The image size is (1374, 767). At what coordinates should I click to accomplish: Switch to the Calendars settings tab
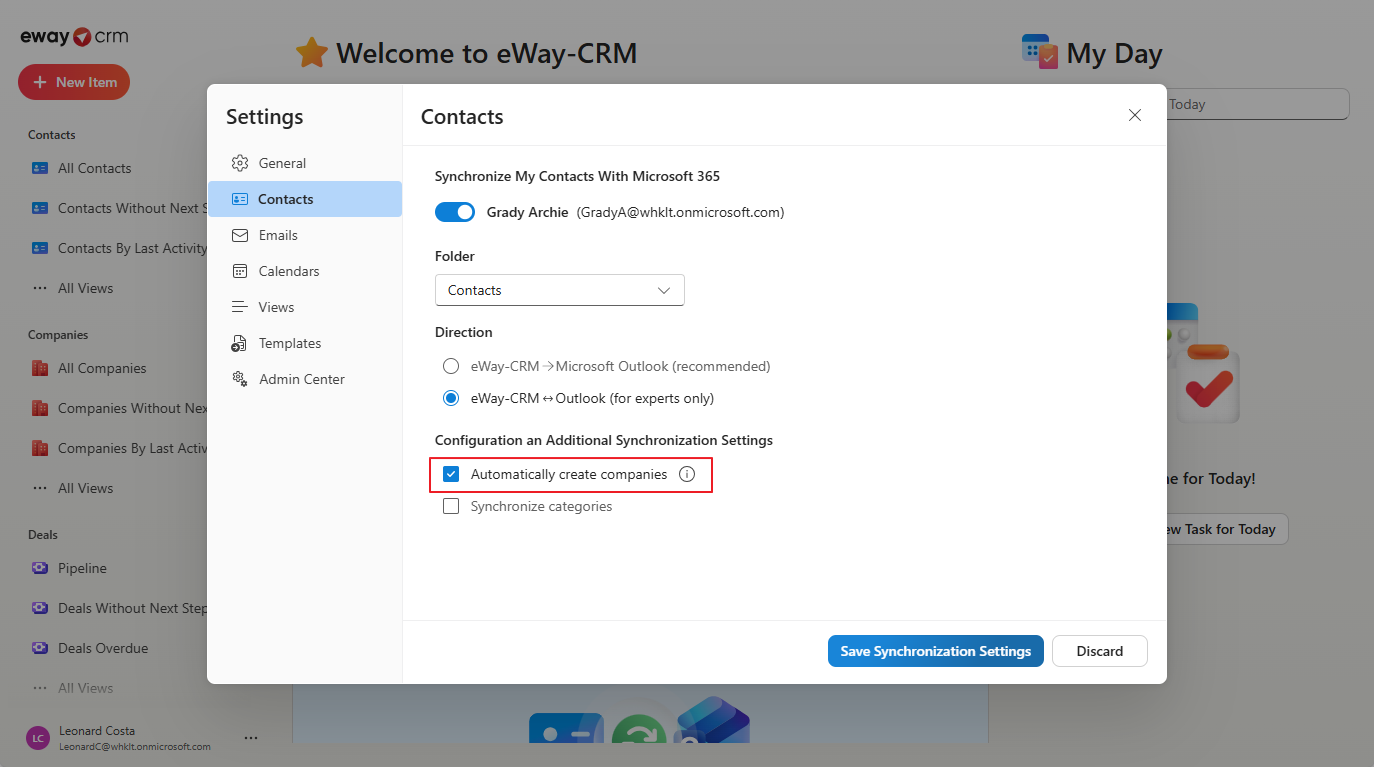(x=305, y=271)
